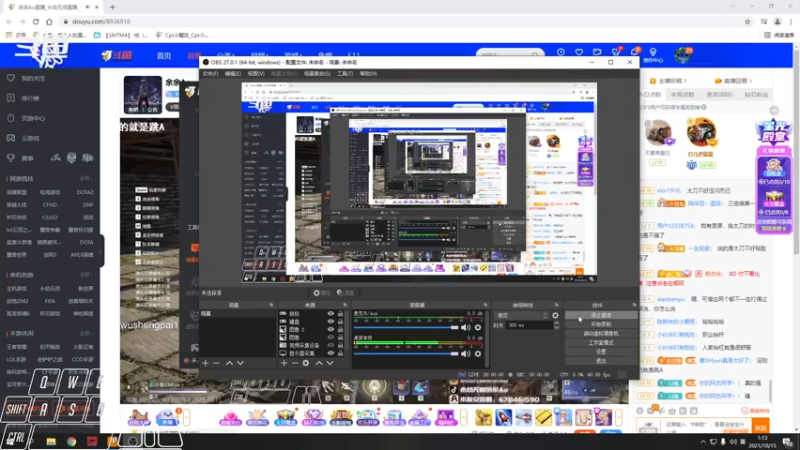Open 首页 tab in Douyu browser page
Viewport: 800px width, 450px height.
coord(164,56)
